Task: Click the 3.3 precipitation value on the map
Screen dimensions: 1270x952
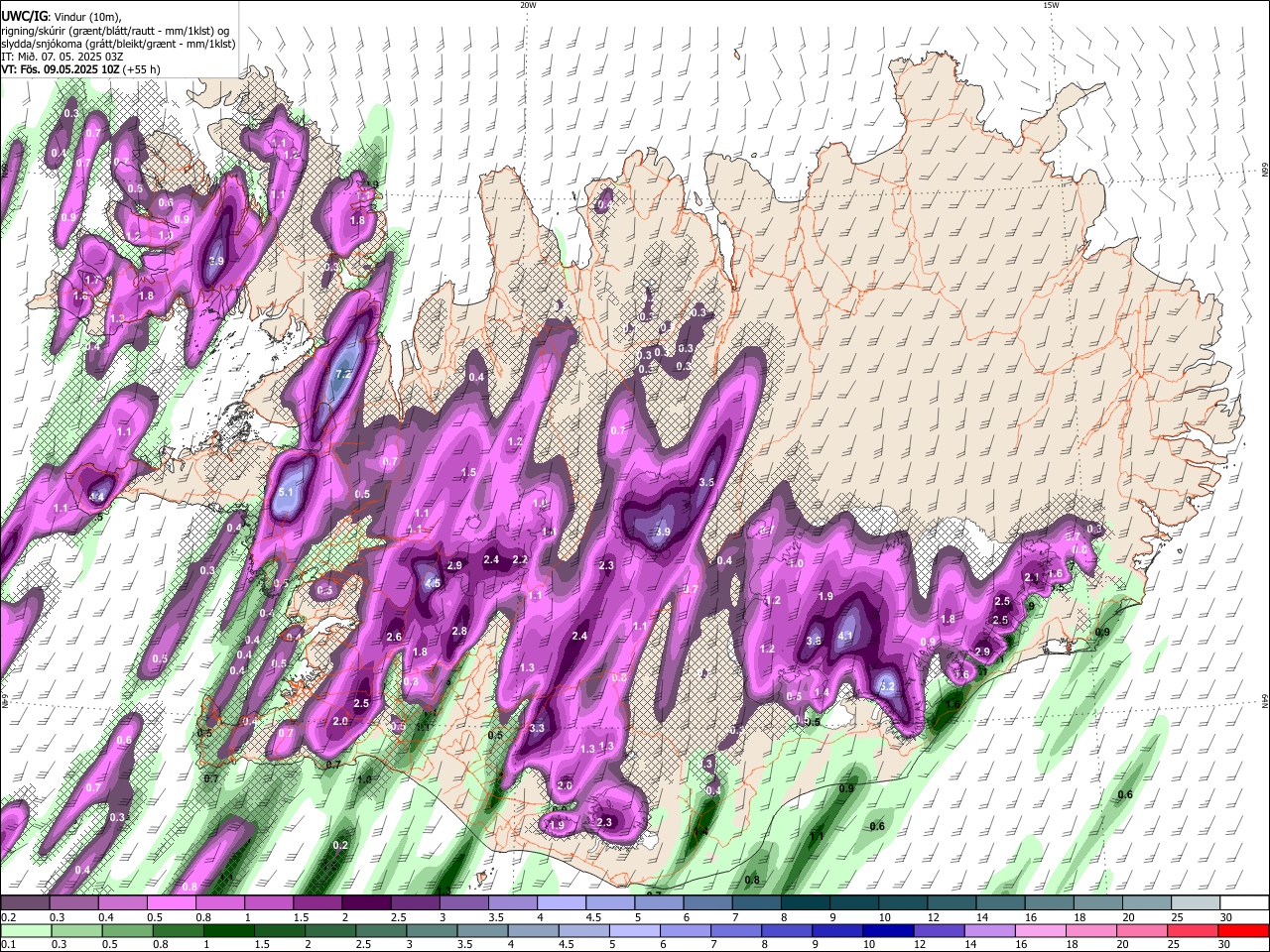Action: 538,728
